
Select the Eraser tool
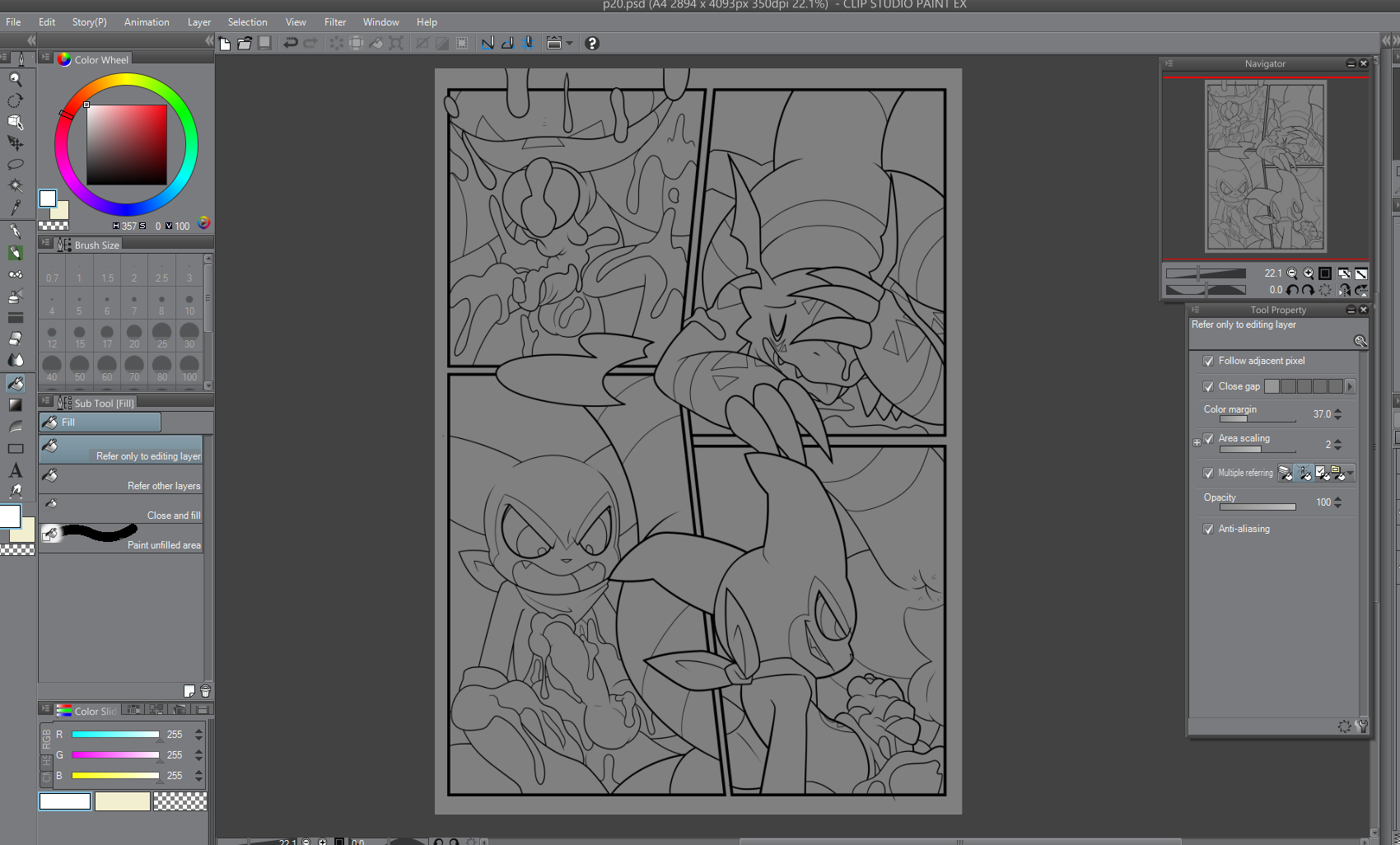point(15,338)
